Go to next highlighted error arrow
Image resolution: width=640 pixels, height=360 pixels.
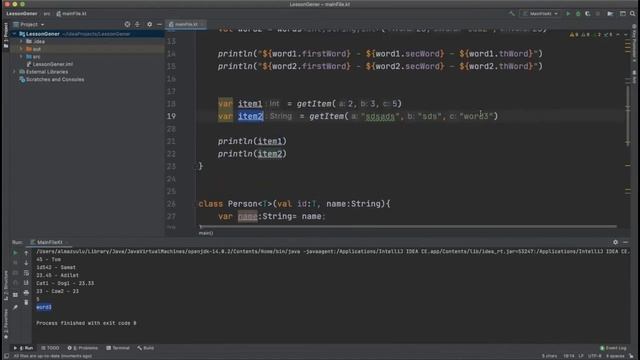point(625,35)
